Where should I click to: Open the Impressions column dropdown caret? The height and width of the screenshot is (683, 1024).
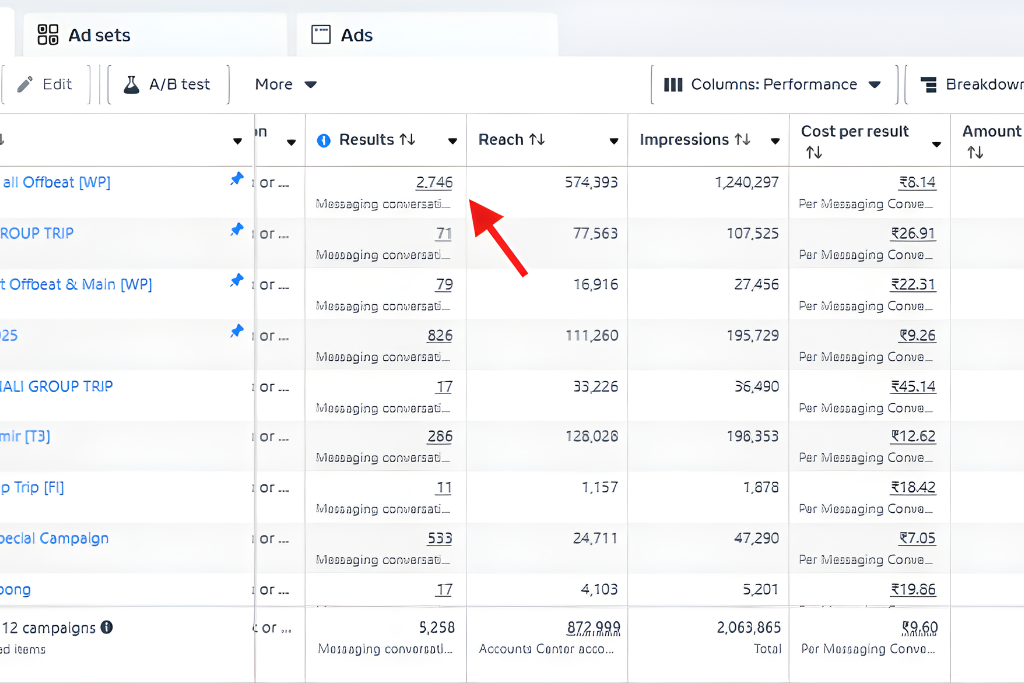pos(775,142)
